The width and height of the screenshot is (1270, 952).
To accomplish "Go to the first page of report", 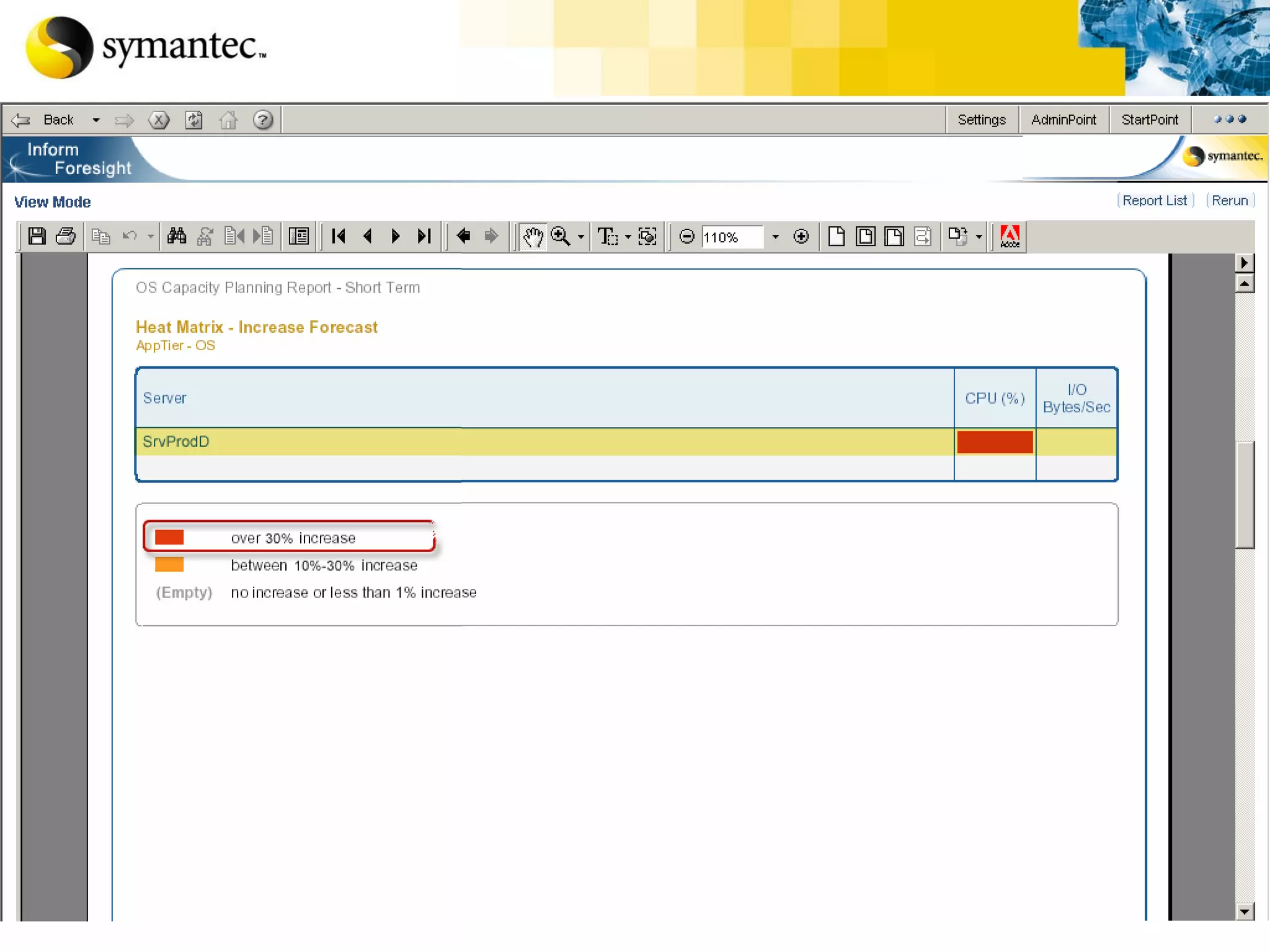I will (x=339, y=236).
